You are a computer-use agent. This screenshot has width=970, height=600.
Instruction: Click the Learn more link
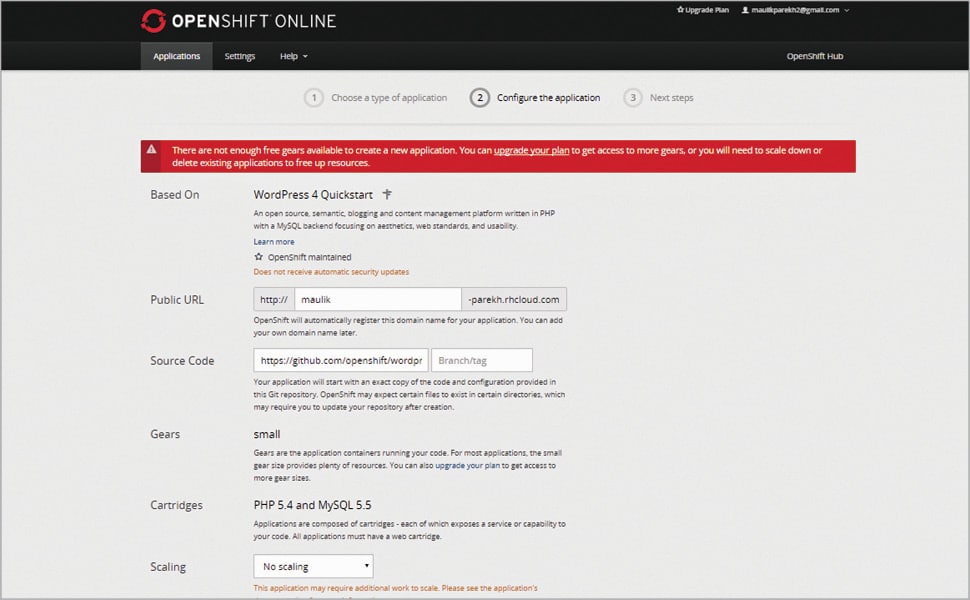click(x=274, y=241)
